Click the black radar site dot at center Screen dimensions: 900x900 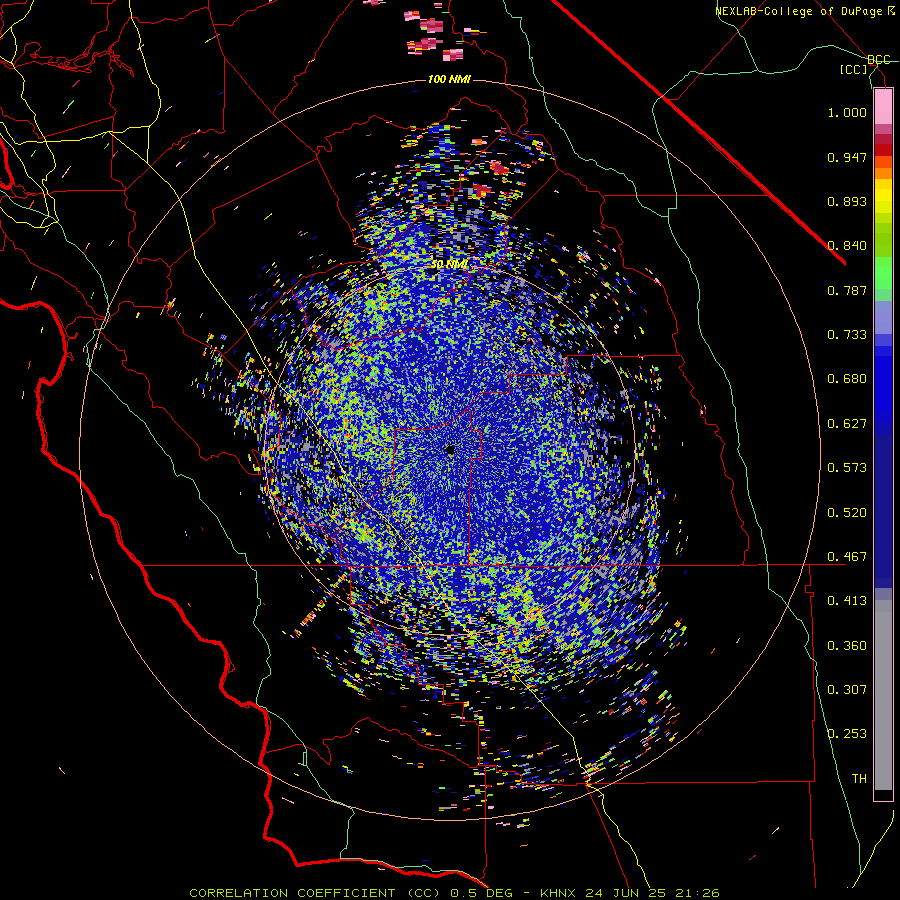450,451
